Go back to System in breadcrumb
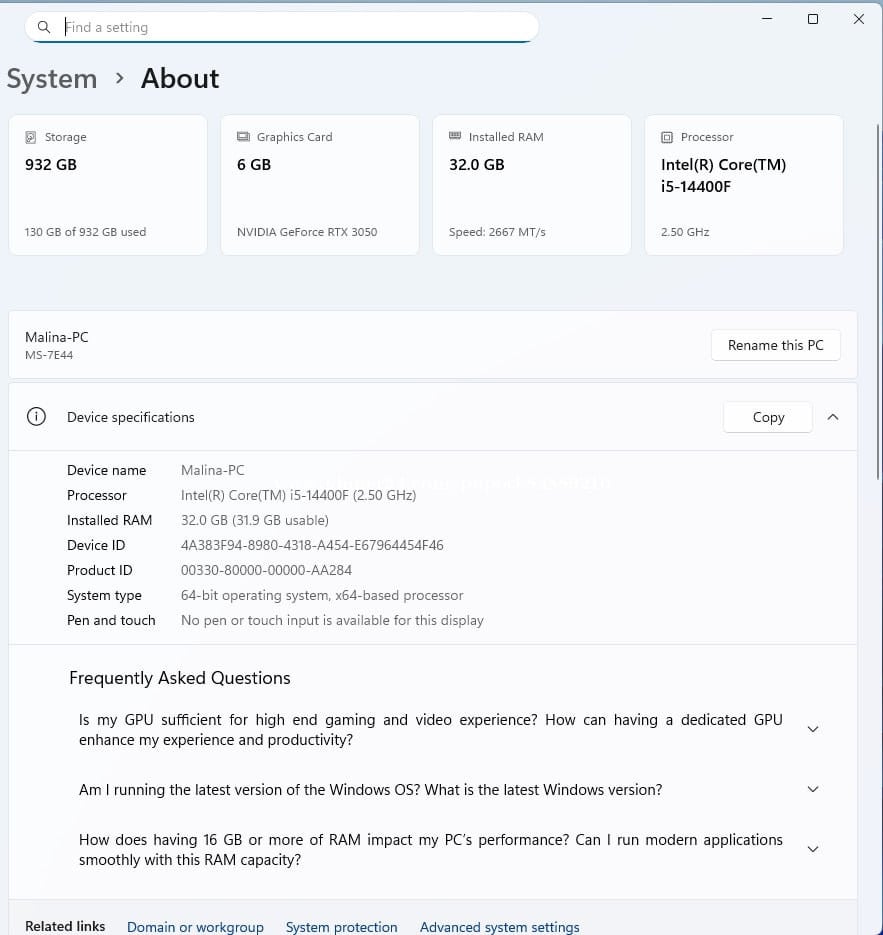883x935 pixels. coord(52,79)
